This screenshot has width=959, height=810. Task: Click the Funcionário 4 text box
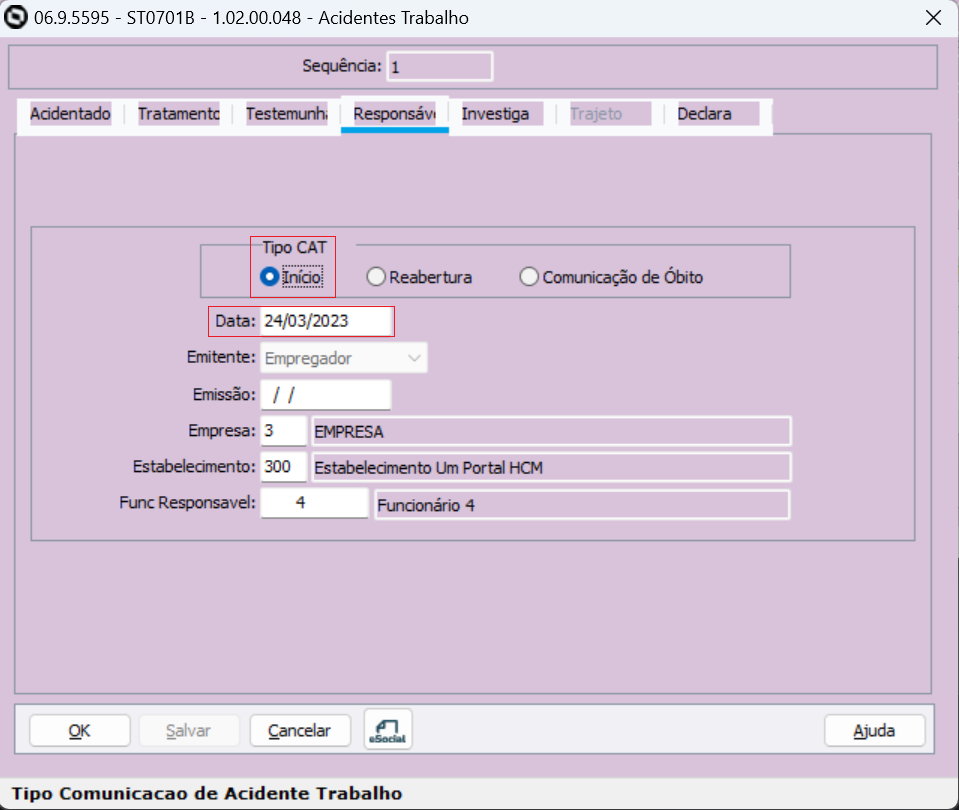582,505
